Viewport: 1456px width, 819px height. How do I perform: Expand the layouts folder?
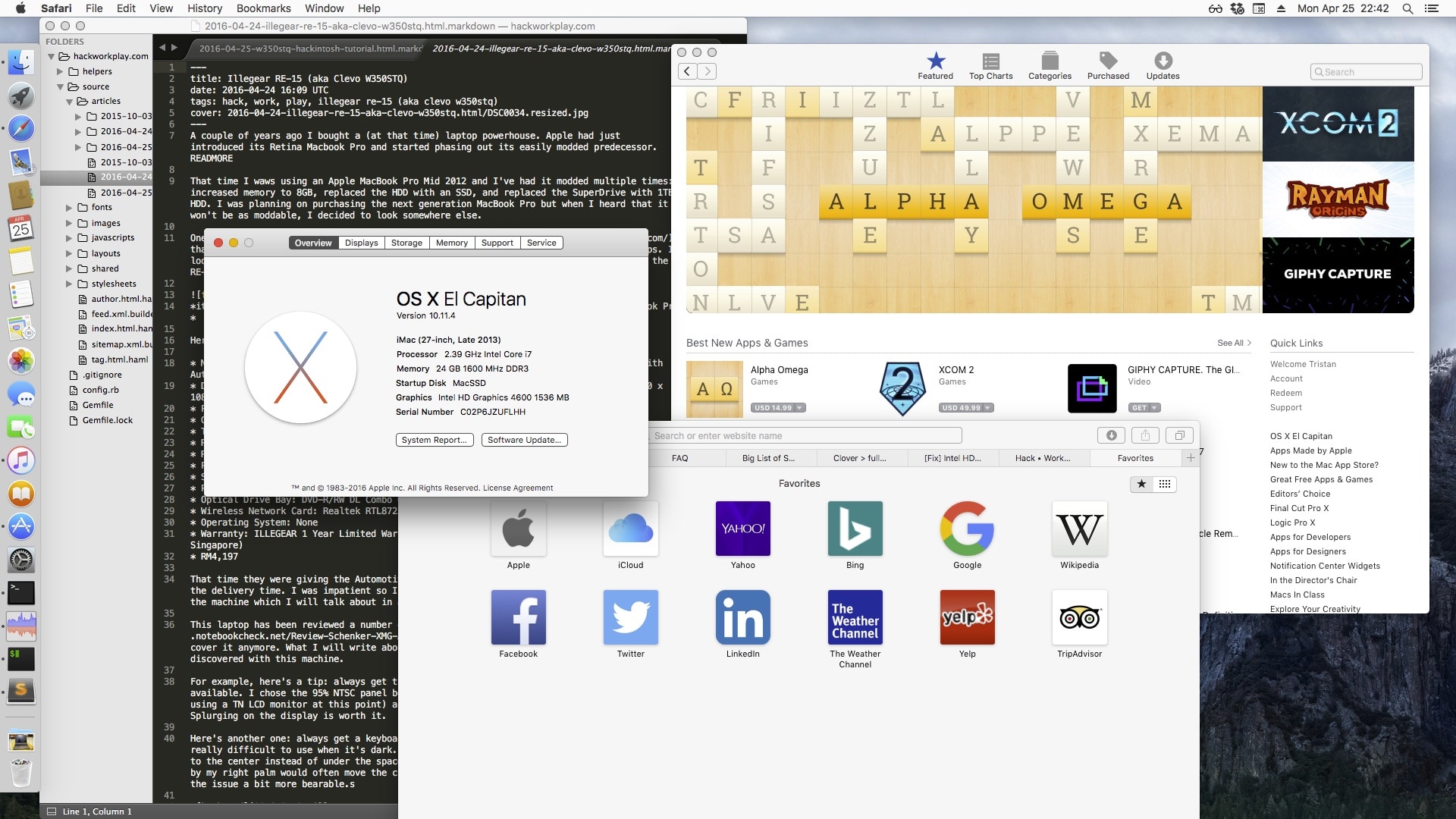[69, 253]
